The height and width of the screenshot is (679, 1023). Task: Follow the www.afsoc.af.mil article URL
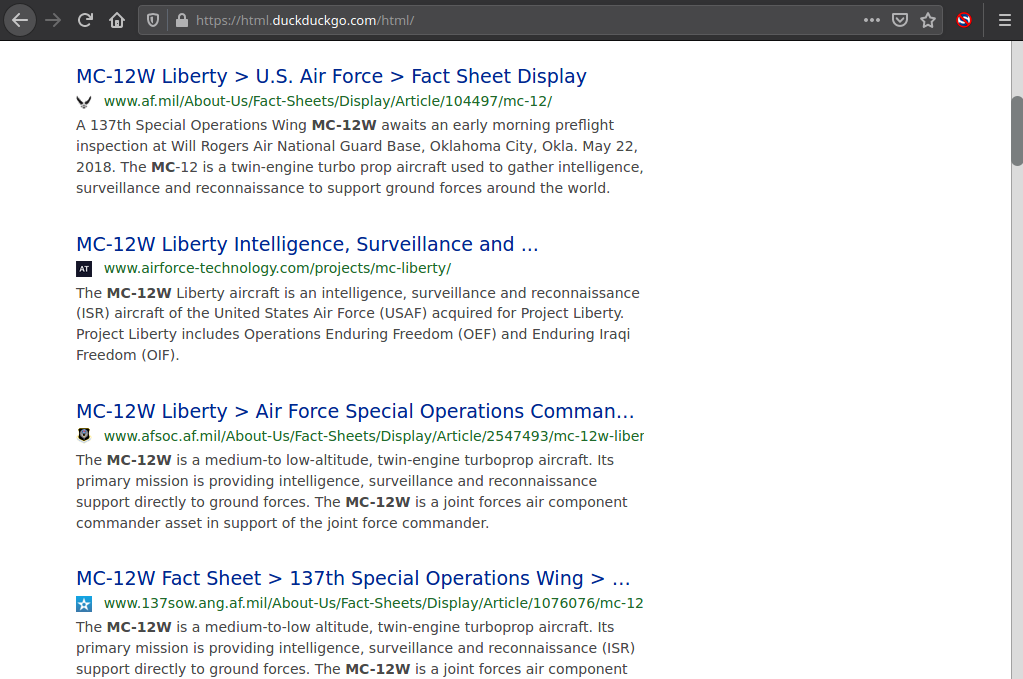374,436
